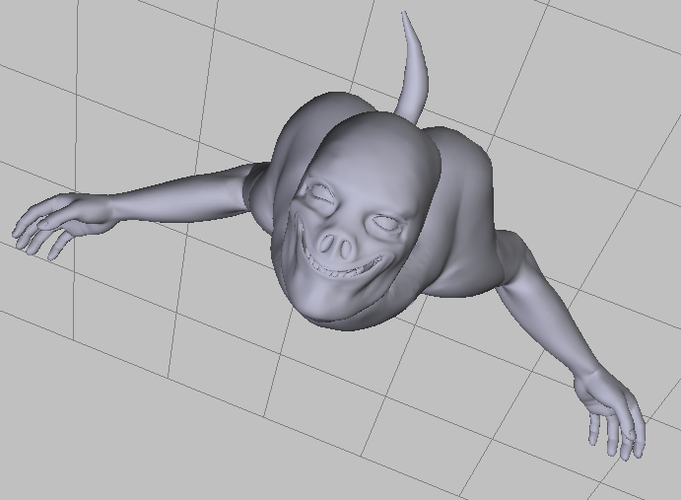This screenshot has width=681, height=500.
Task: Select the pig-like snout on the face
Action: point(334,244)
